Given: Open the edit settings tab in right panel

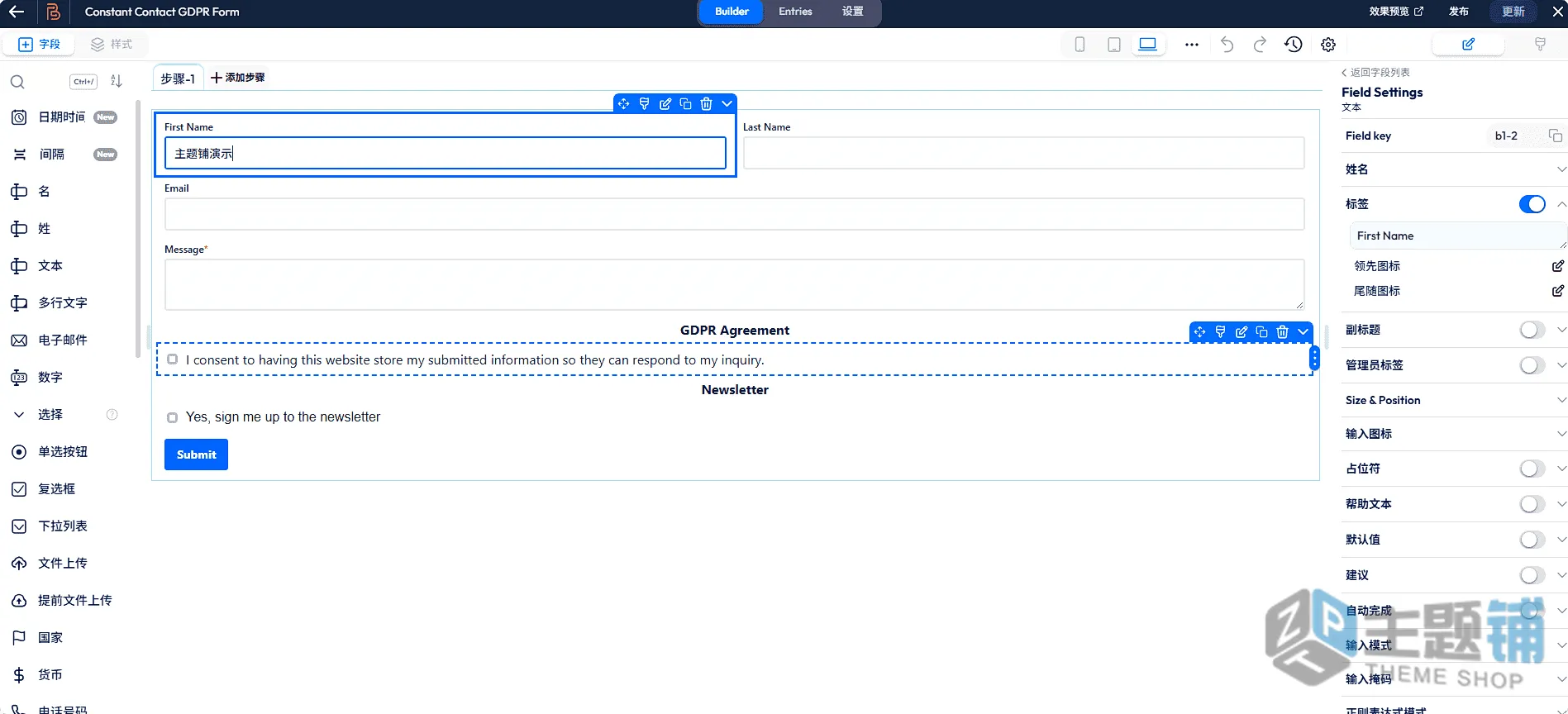Looking at the screenshot, I should [1468, 45].
